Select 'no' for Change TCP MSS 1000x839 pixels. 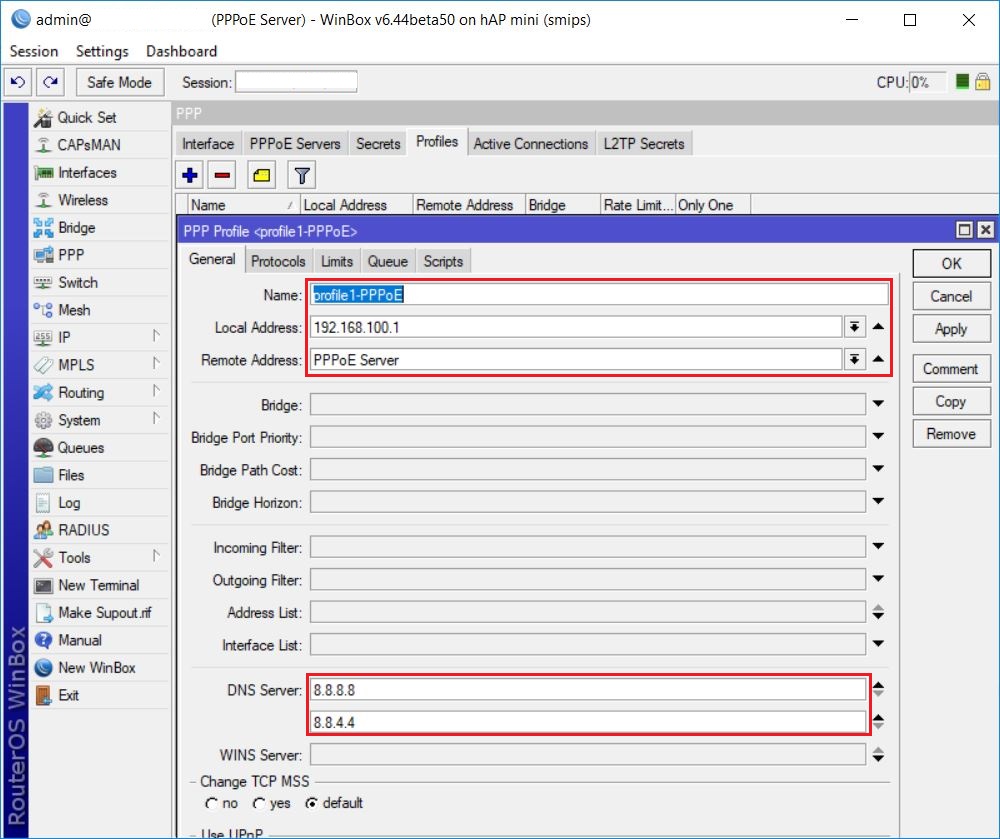(212, 803)
